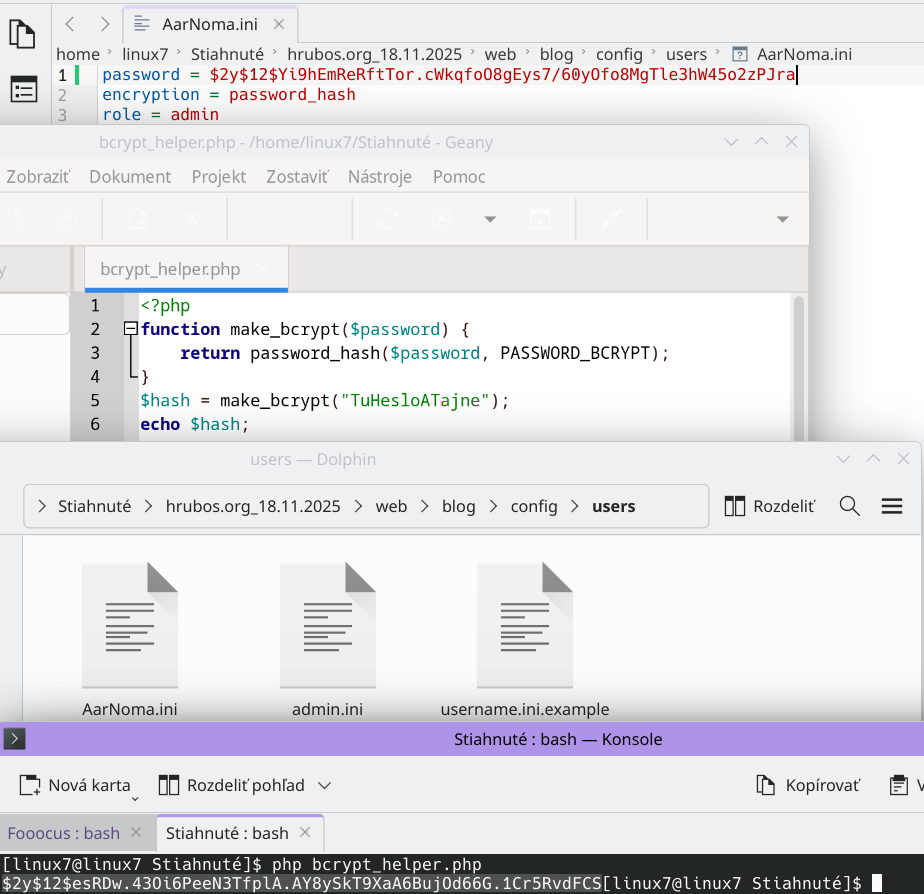Select the admin.ini file icon
The width and height of the screenshot is (924, 894).
(327, 625)
